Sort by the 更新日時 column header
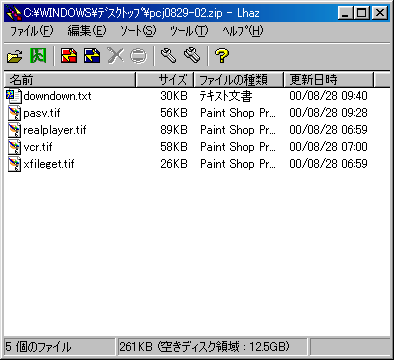 329,80
